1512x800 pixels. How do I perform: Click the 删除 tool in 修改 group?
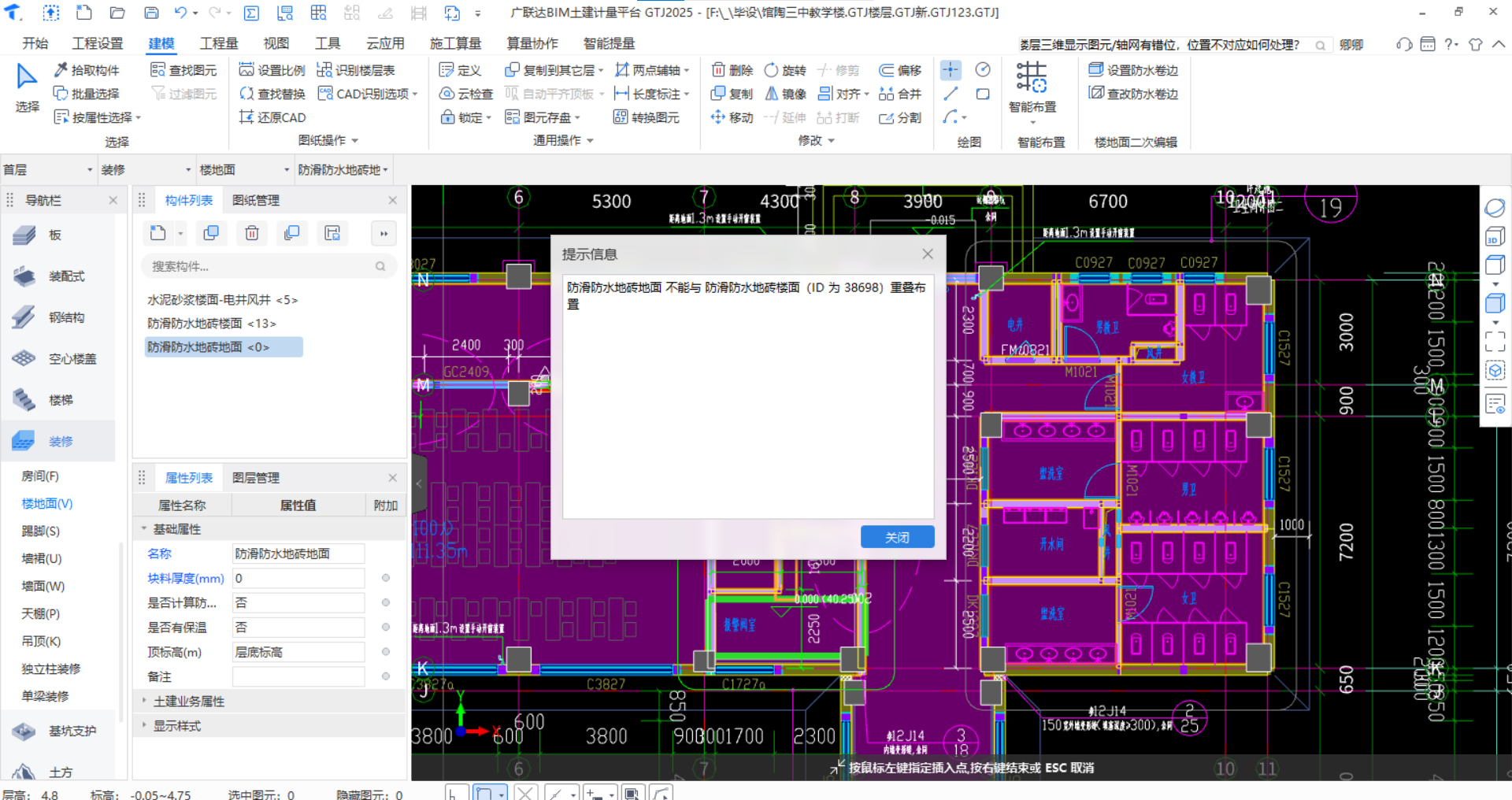(732, 70)
